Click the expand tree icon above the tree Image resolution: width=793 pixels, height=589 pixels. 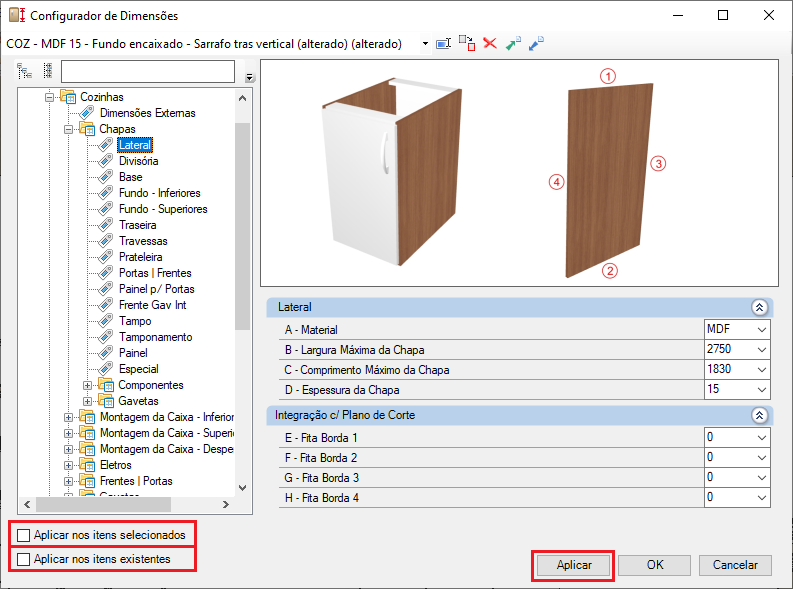[x=24, y=71]
